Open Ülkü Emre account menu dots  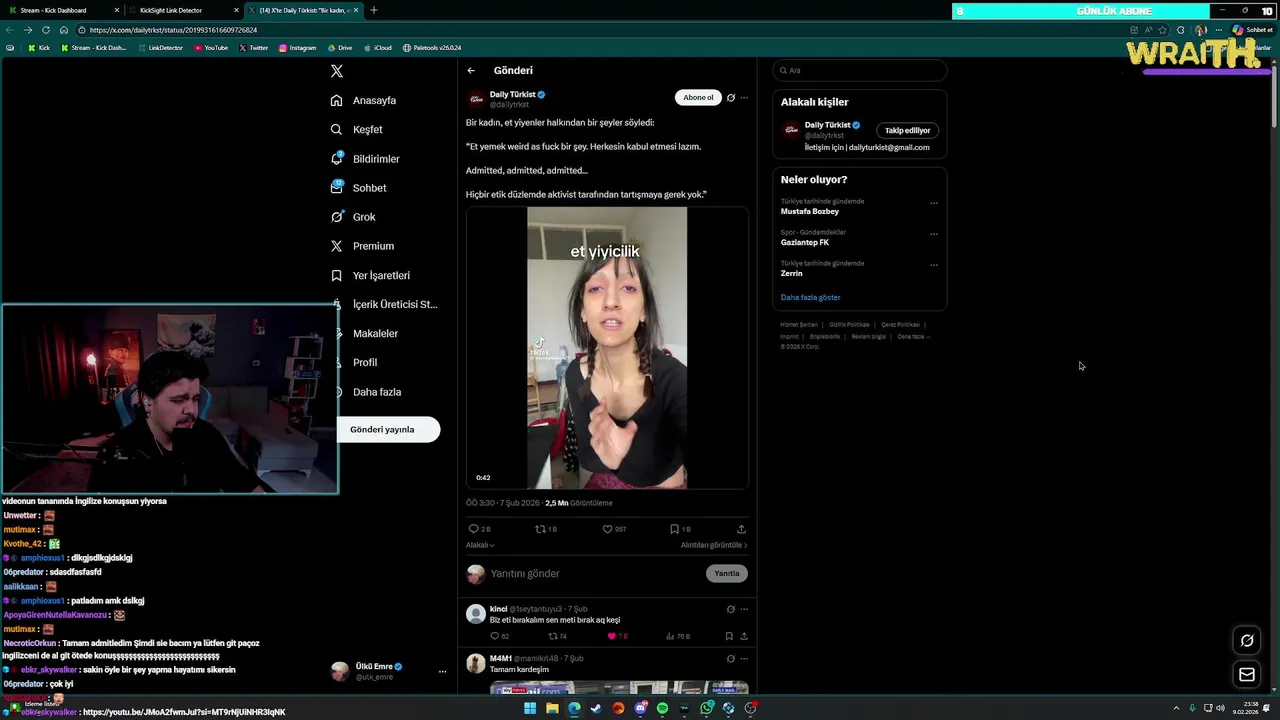[442, 672]
